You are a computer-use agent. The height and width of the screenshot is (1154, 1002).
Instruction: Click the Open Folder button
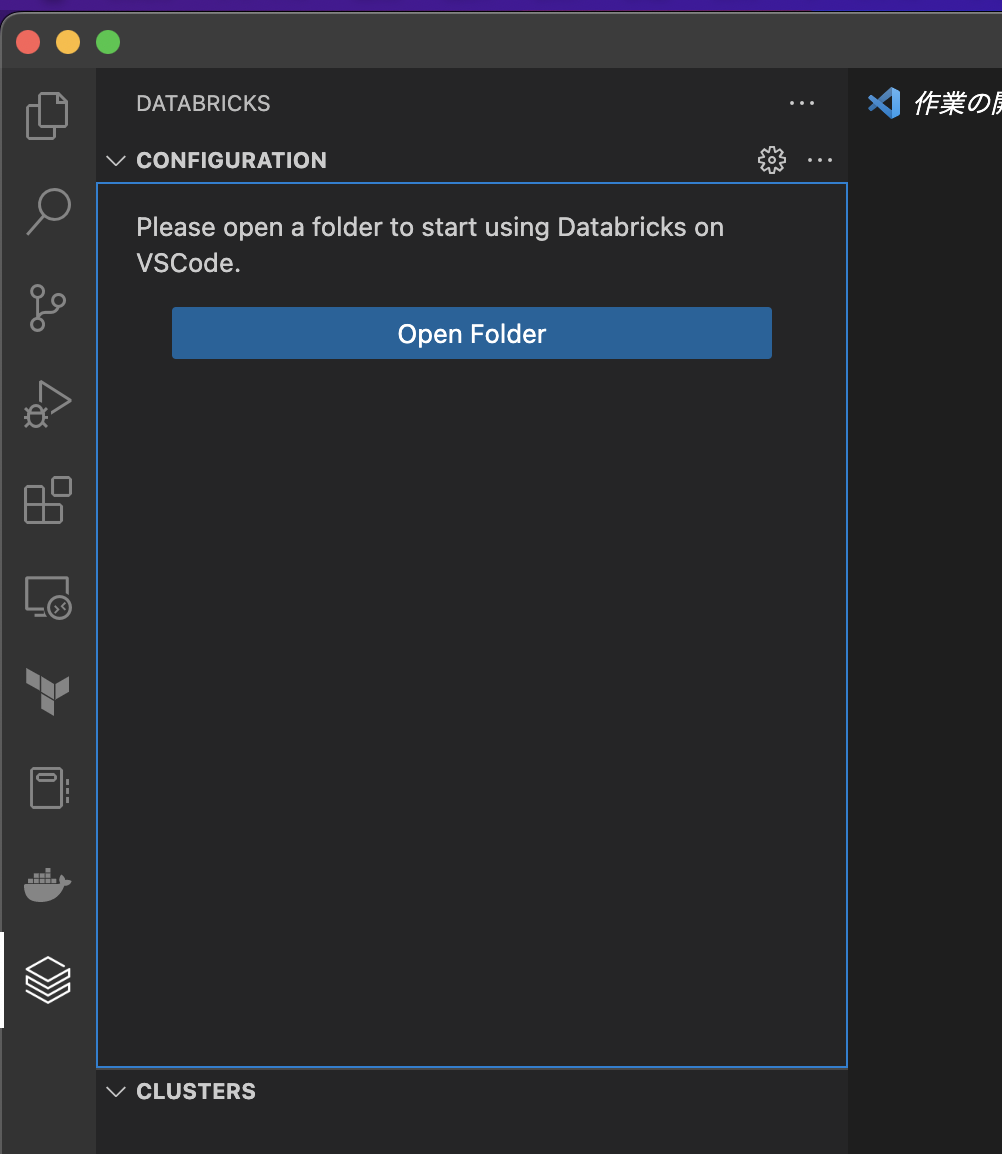(472, 333)
